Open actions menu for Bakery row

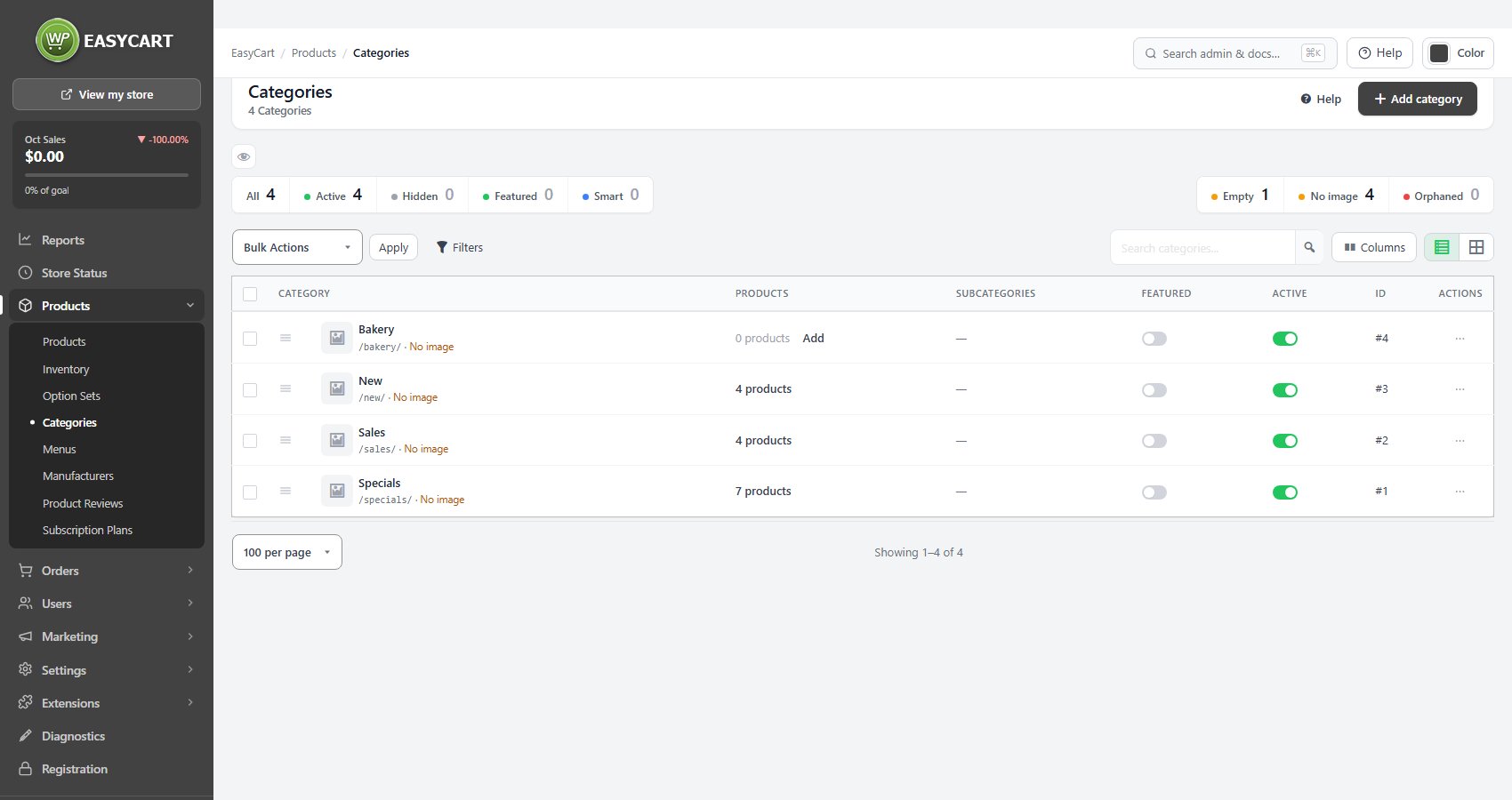point(1460,338)
